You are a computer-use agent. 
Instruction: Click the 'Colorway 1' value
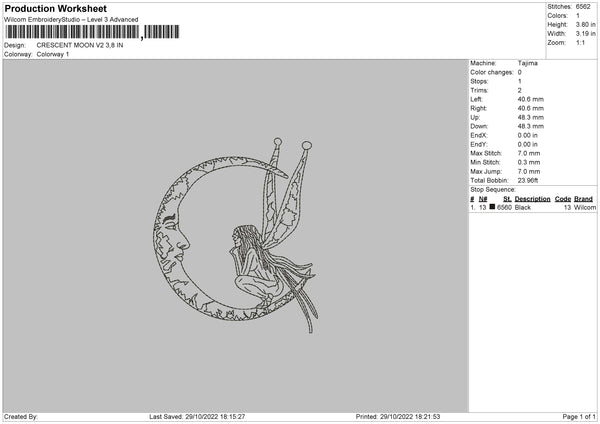point(53,54)
